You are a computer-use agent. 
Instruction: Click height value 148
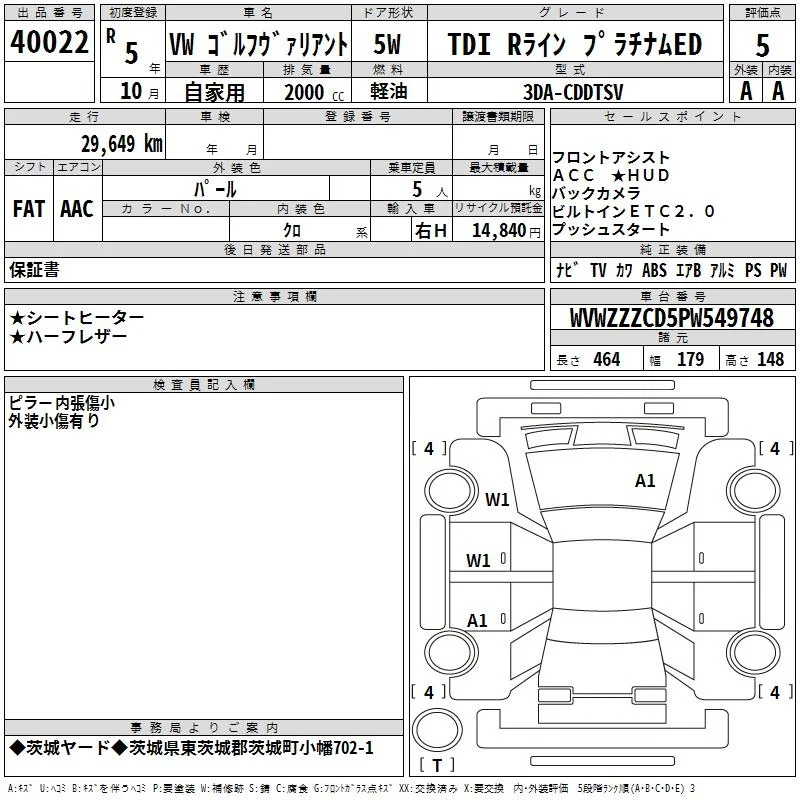(770, 359)
